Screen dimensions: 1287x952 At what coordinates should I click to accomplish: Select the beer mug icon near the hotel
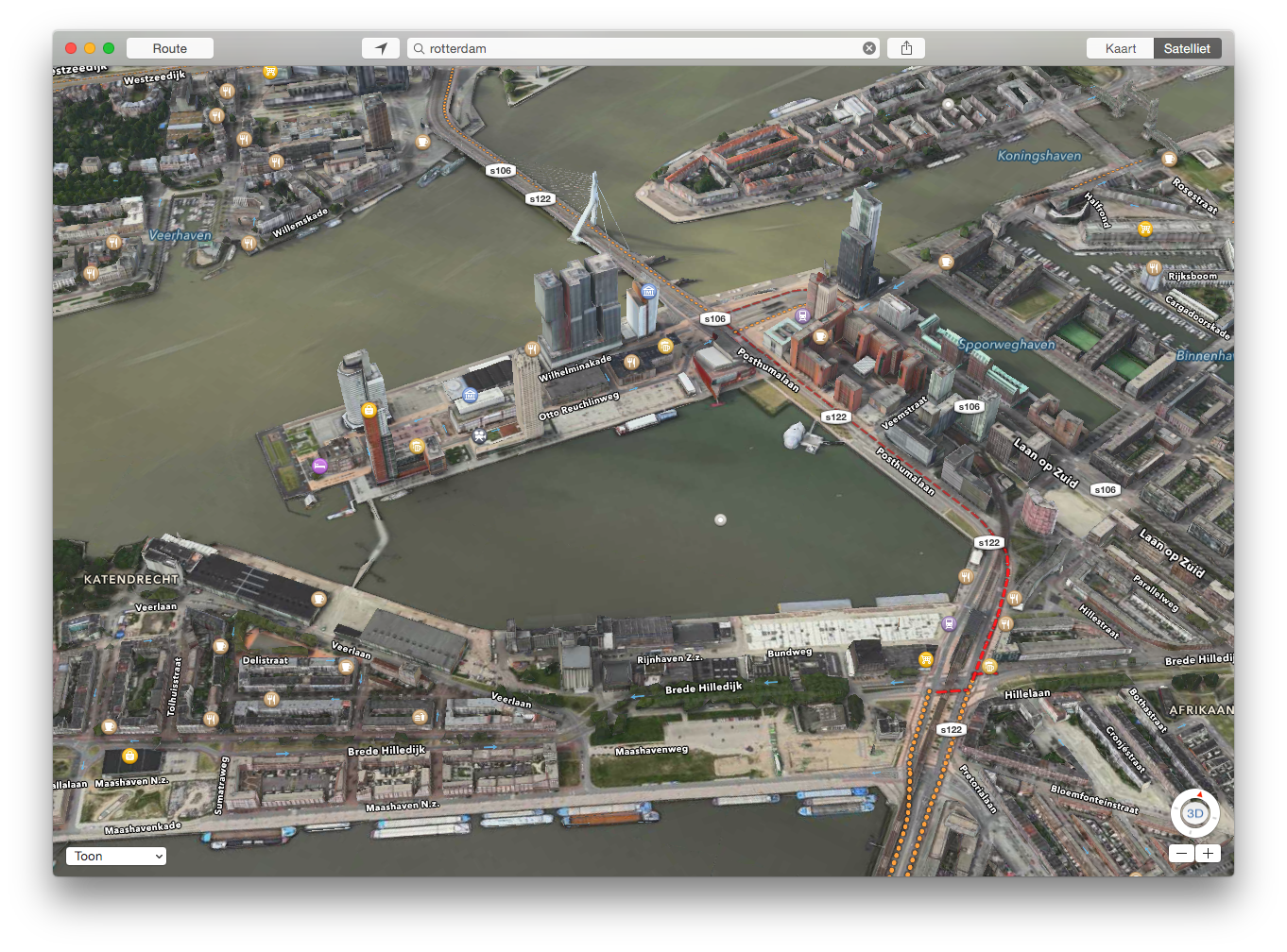pos(417,446)
